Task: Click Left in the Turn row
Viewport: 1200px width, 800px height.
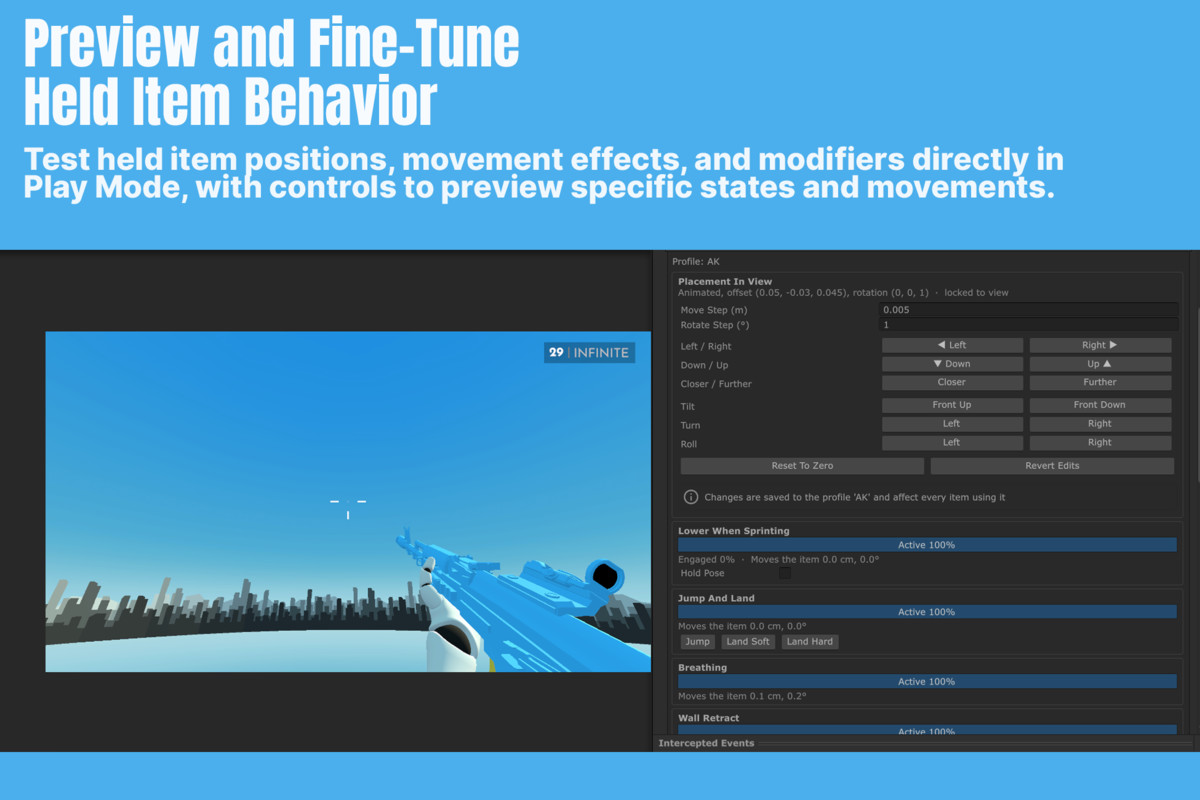Action: click(952, 424)
